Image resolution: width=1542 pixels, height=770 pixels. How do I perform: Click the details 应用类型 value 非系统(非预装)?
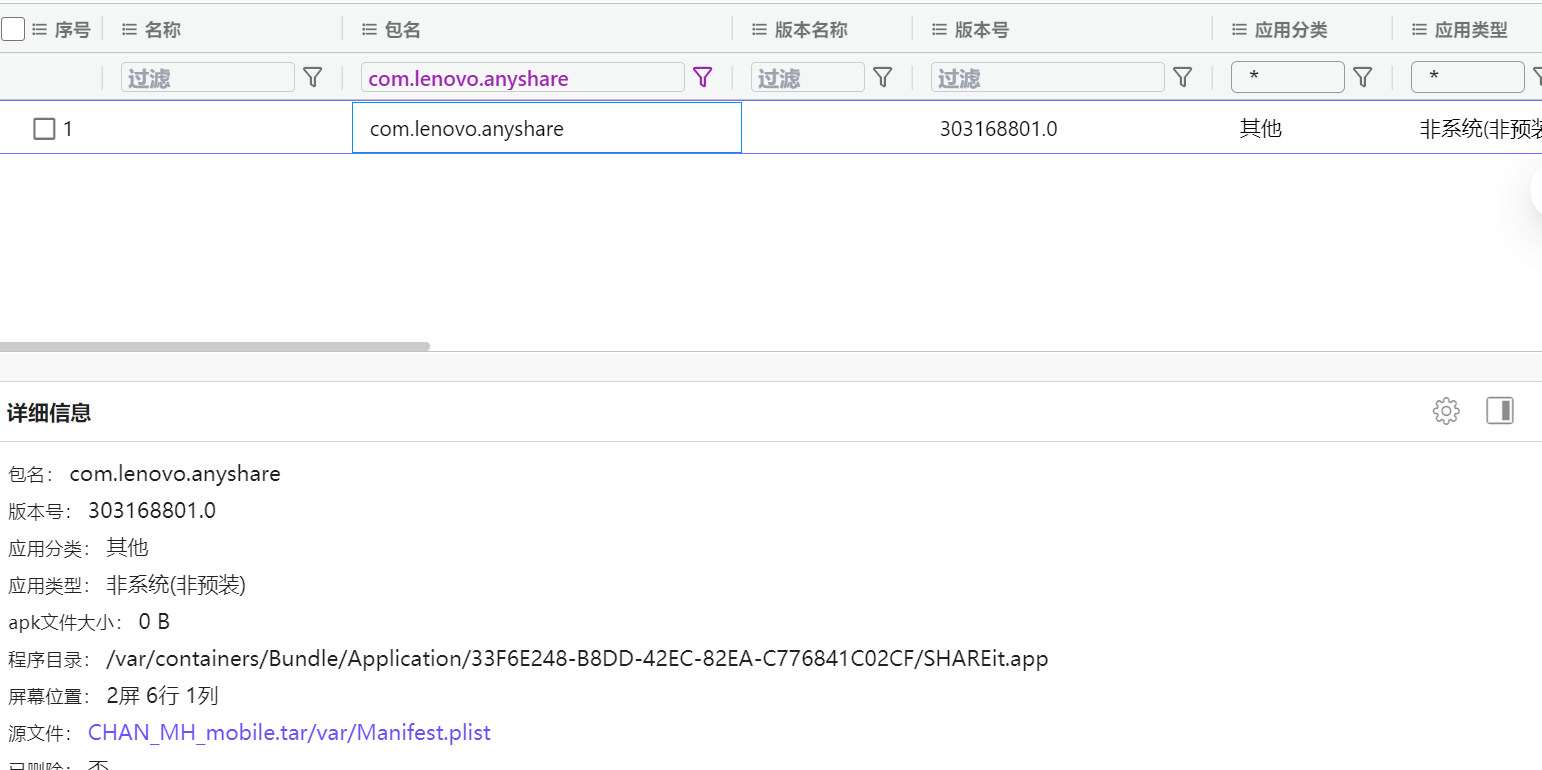[x=176, y=585]
